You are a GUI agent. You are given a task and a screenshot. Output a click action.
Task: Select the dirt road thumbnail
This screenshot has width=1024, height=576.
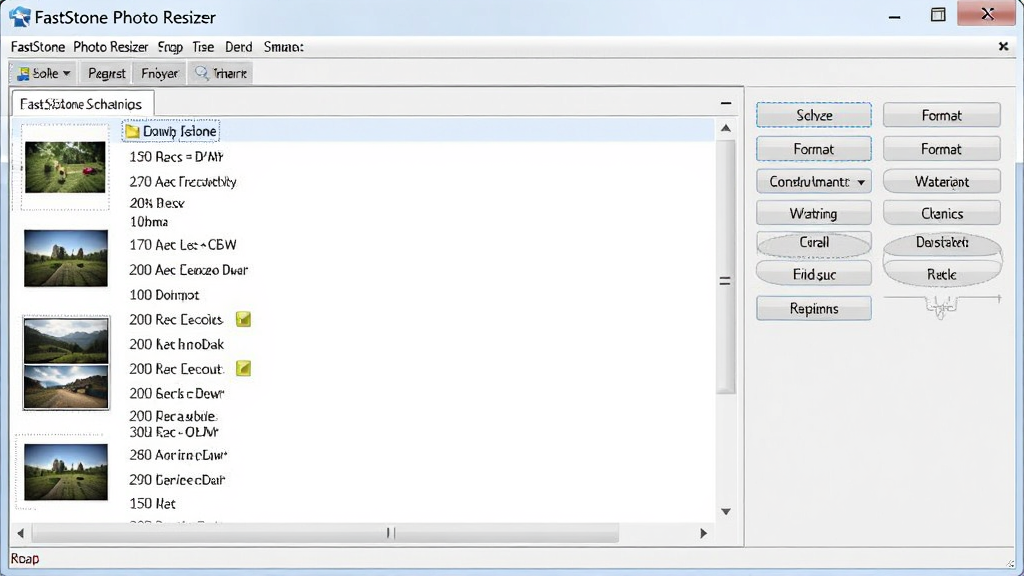click(66, 387)
